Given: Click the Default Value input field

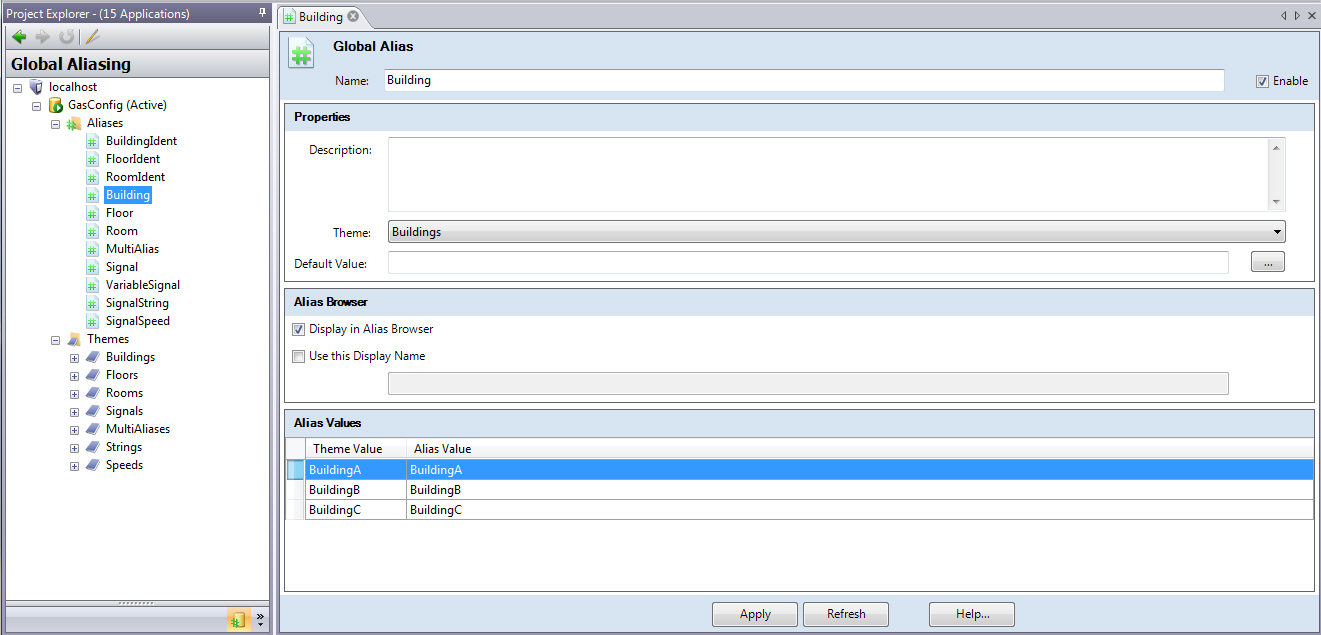Looking at the screenshot, I should [x=807, y=264].
